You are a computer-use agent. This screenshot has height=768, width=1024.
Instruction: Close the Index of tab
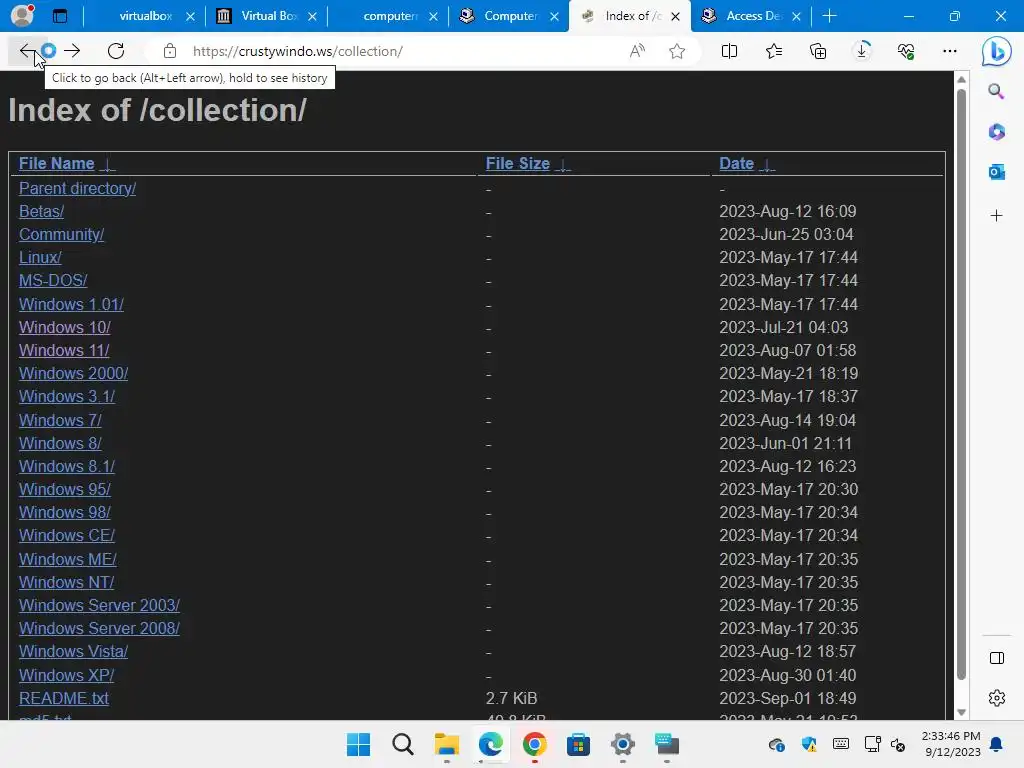pyautogui.click(x=676, y=16)
